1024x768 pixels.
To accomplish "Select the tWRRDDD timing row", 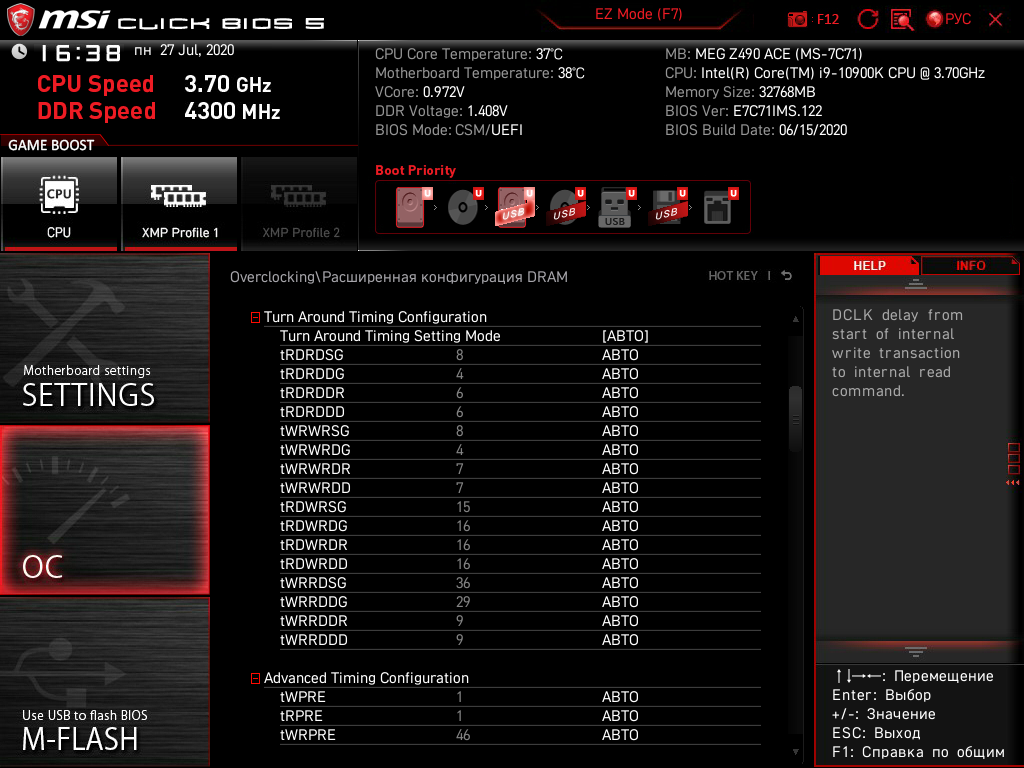I will click(x=520, y=639).
